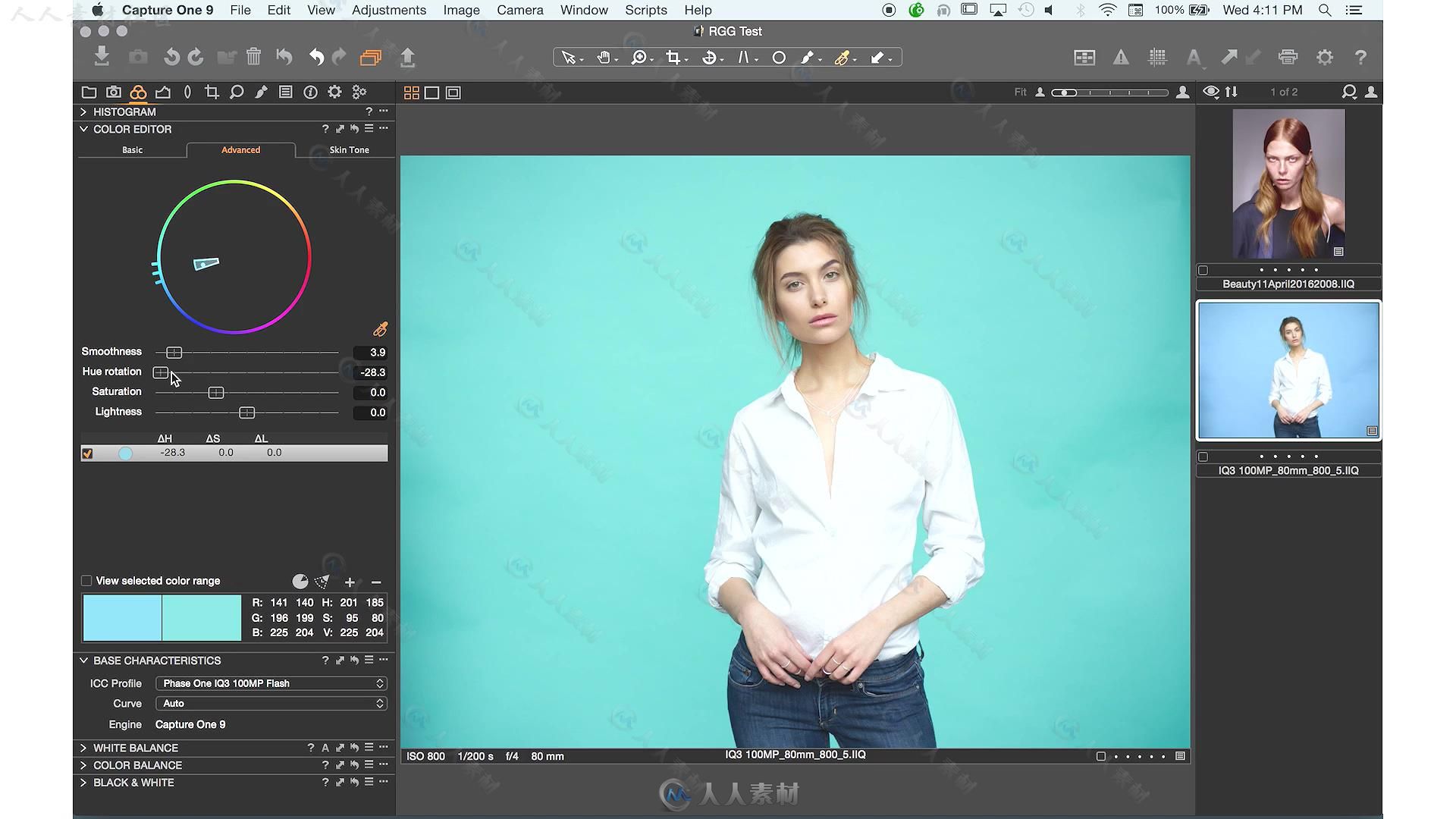The image size is (1456, 819).
Task: Collapse the Color Editor panel
Action: (83, 129)
